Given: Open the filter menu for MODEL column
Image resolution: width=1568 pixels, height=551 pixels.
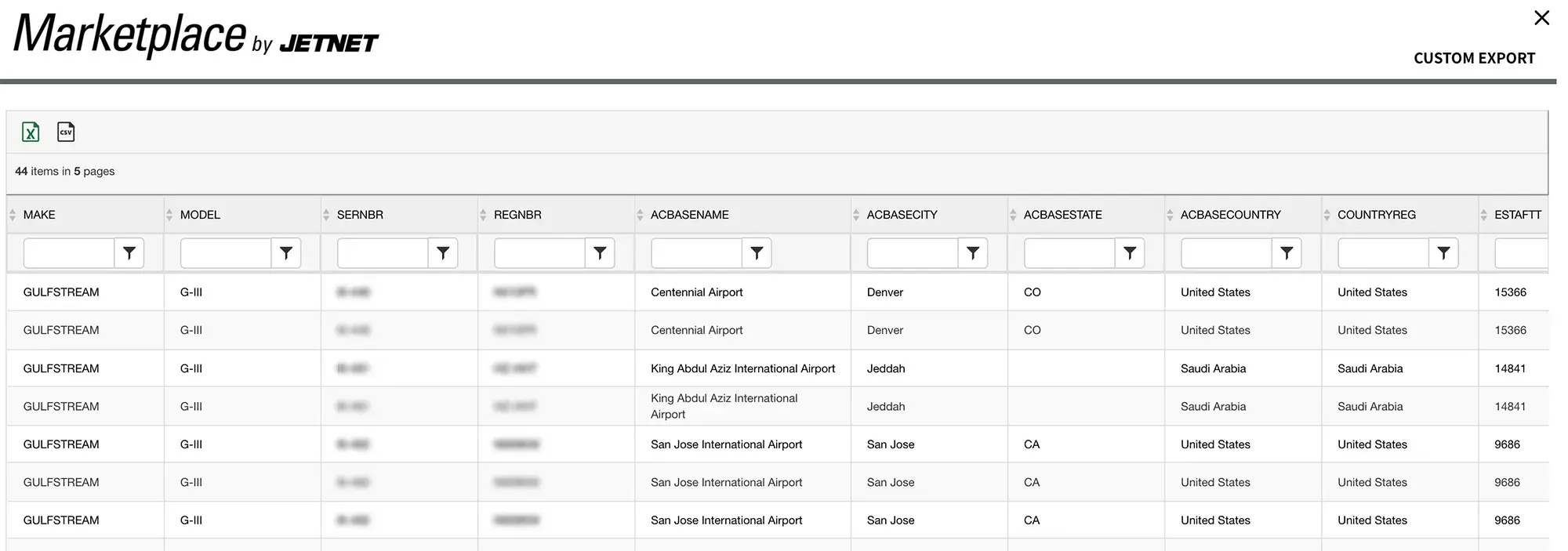Looking at the screenshot, I should [286, 253].
